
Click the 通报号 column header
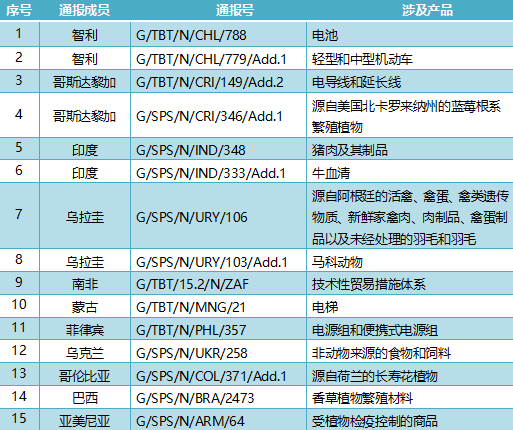(235, 11)
